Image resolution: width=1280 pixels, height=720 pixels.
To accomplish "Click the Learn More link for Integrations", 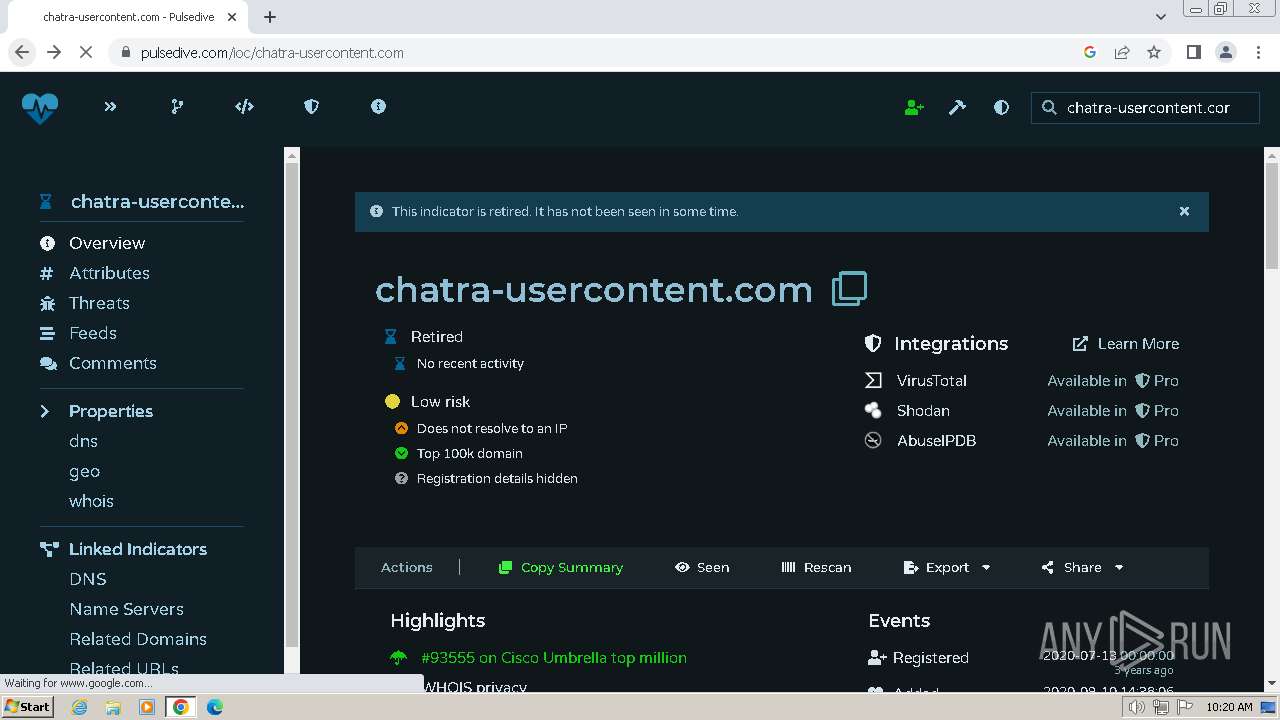I will tap(1126, 343).
